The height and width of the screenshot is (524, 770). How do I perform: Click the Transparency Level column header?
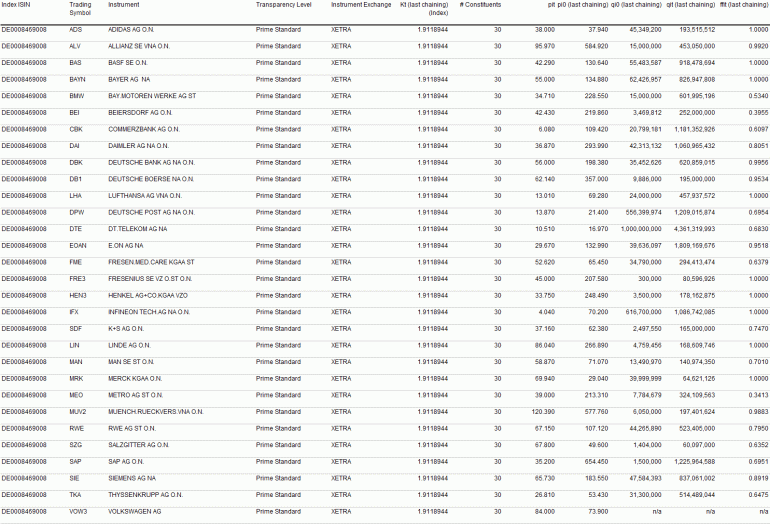pos(283,5)
